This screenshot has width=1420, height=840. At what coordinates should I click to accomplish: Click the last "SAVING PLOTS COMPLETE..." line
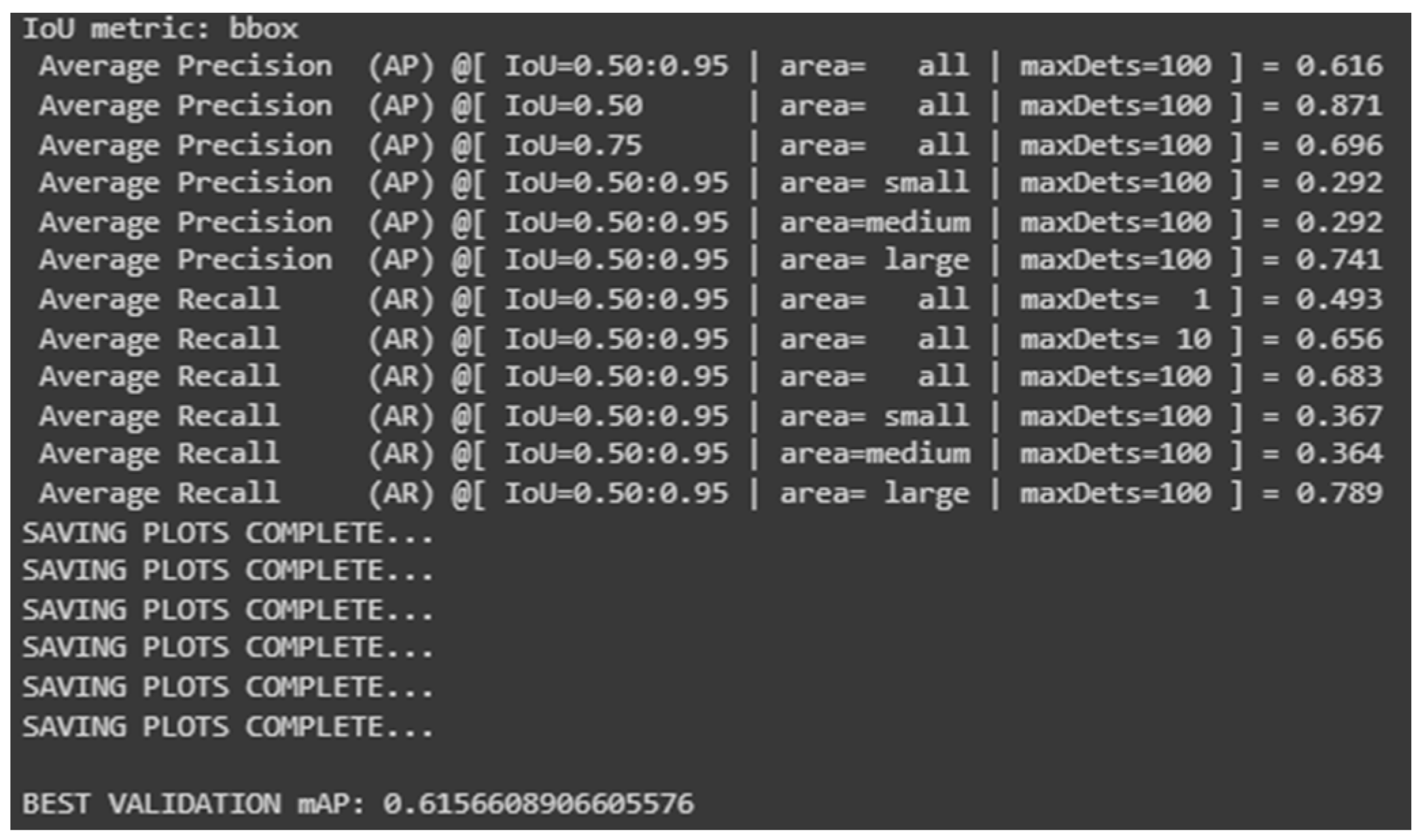[228, 727]
